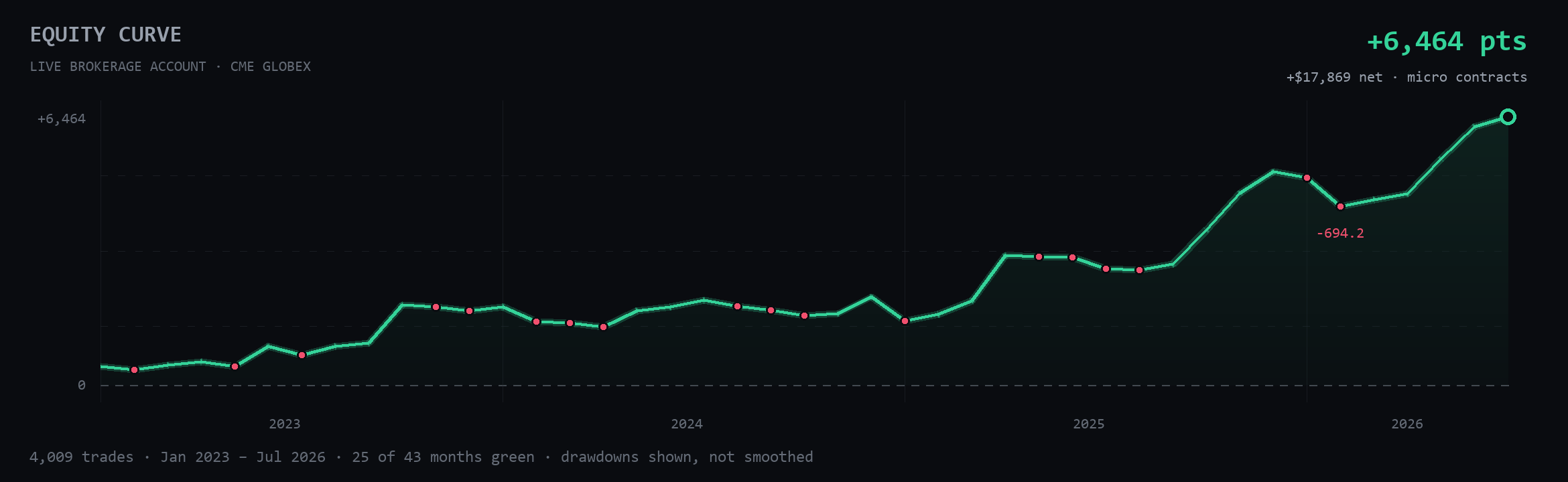
Task: Click the '+6,464' y-axis label
Action: (62, 119)
